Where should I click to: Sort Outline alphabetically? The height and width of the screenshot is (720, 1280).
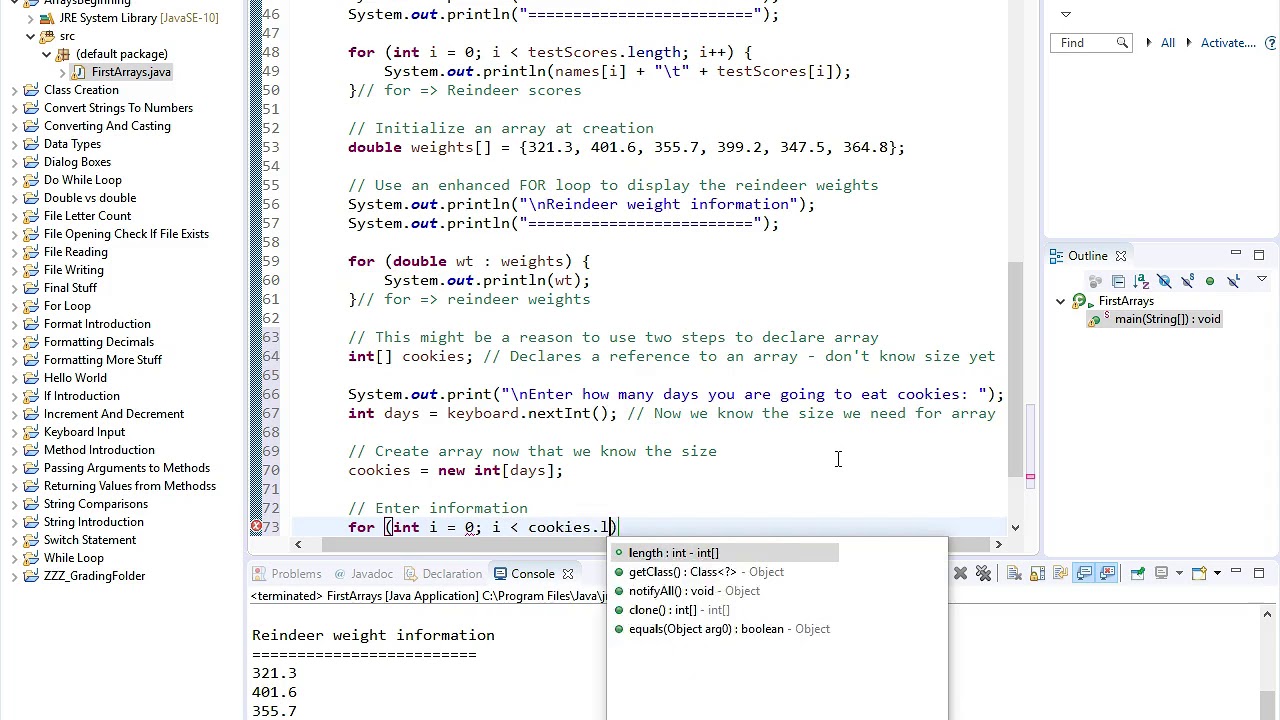(x=1141, y=281)
